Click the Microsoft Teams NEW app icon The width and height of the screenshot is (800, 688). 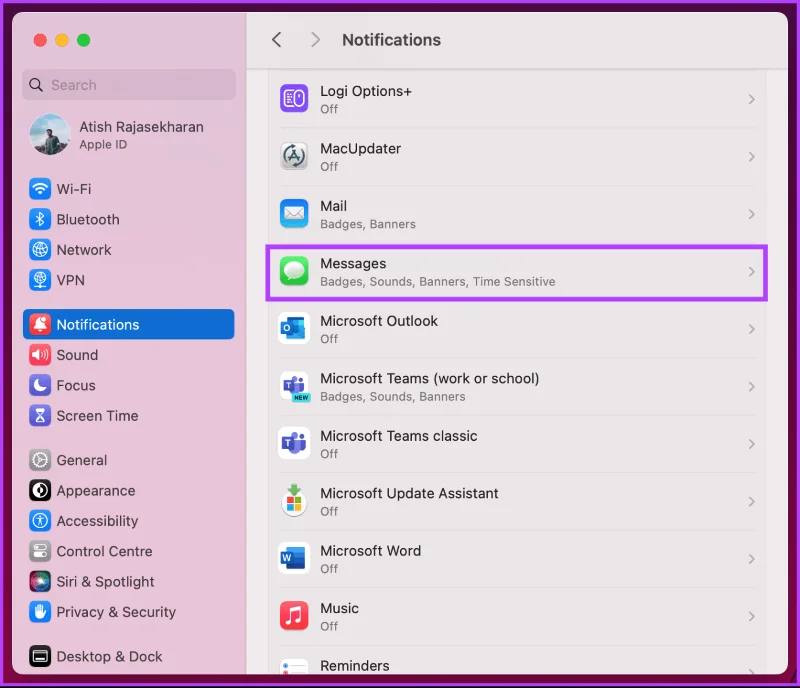pos(294,386)
